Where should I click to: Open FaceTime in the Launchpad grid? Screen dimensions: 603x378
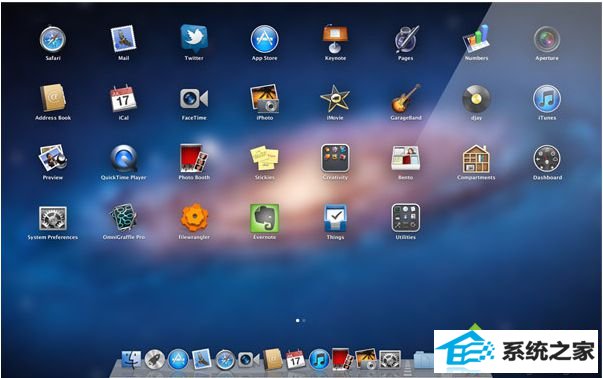click(194, 98)
